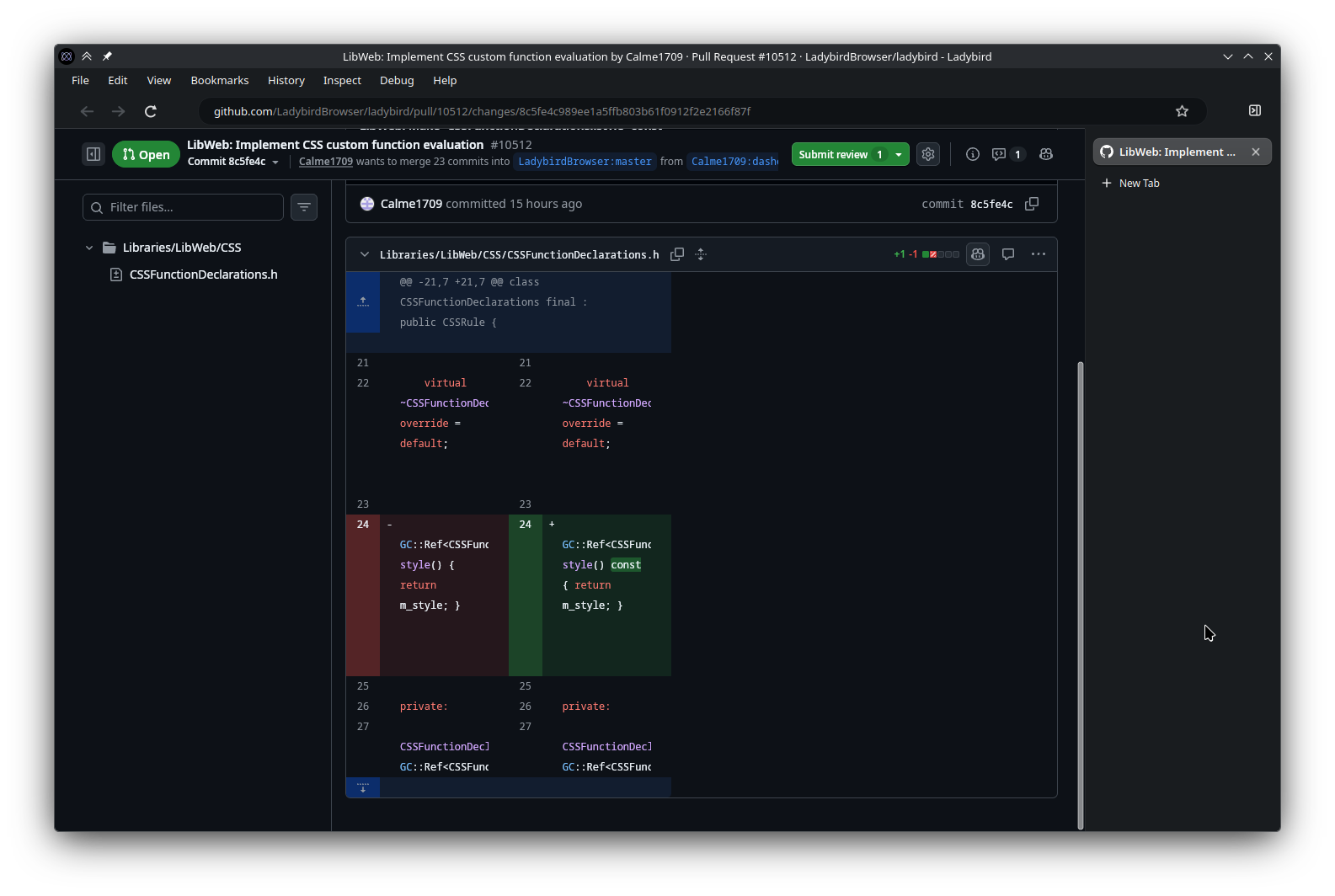Open the Calme1709 author link in the header
This screenshot has width=1335, height=896.
(x=326, y=162)
